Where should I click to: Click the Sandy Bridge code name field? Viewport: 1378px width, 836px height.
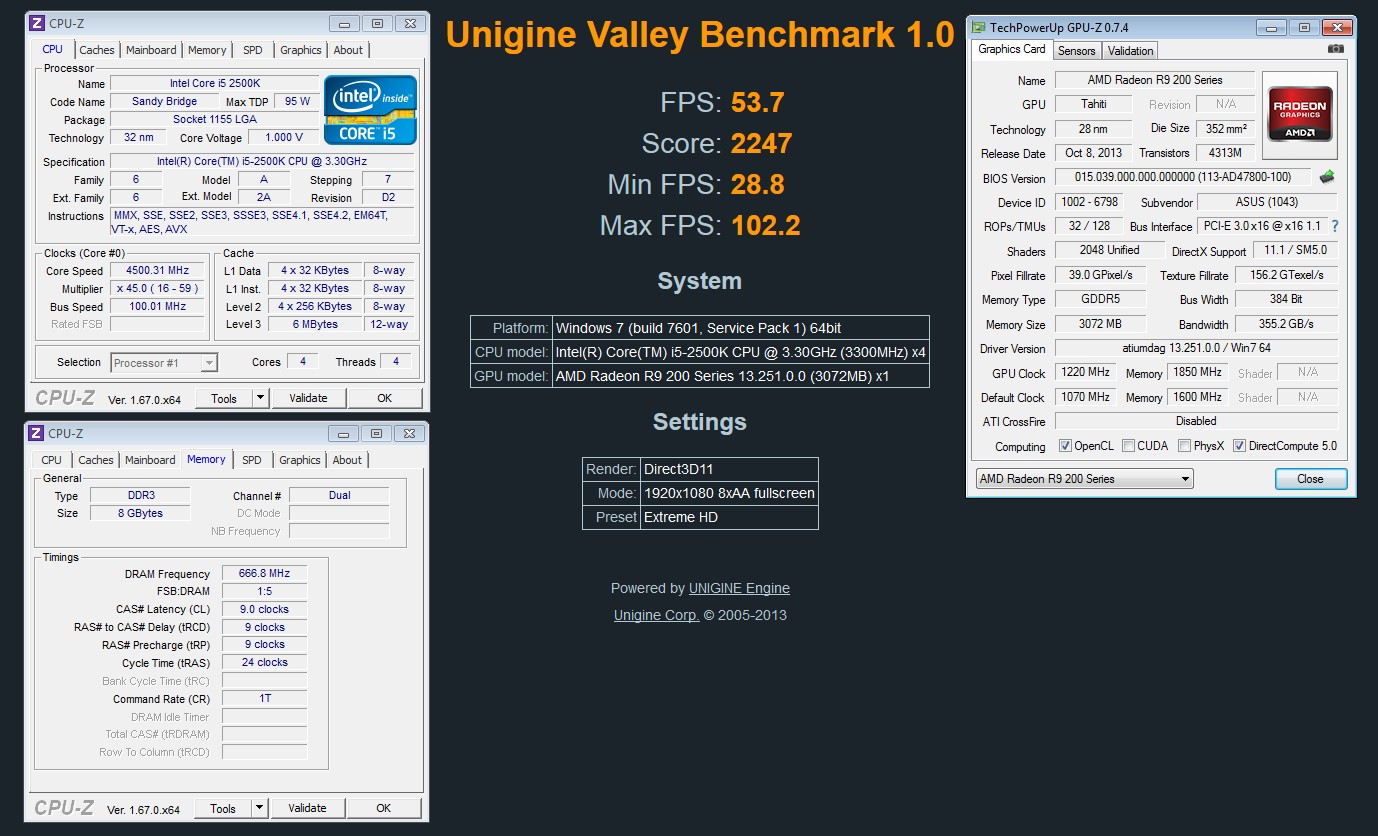click(x=165, y=101)
